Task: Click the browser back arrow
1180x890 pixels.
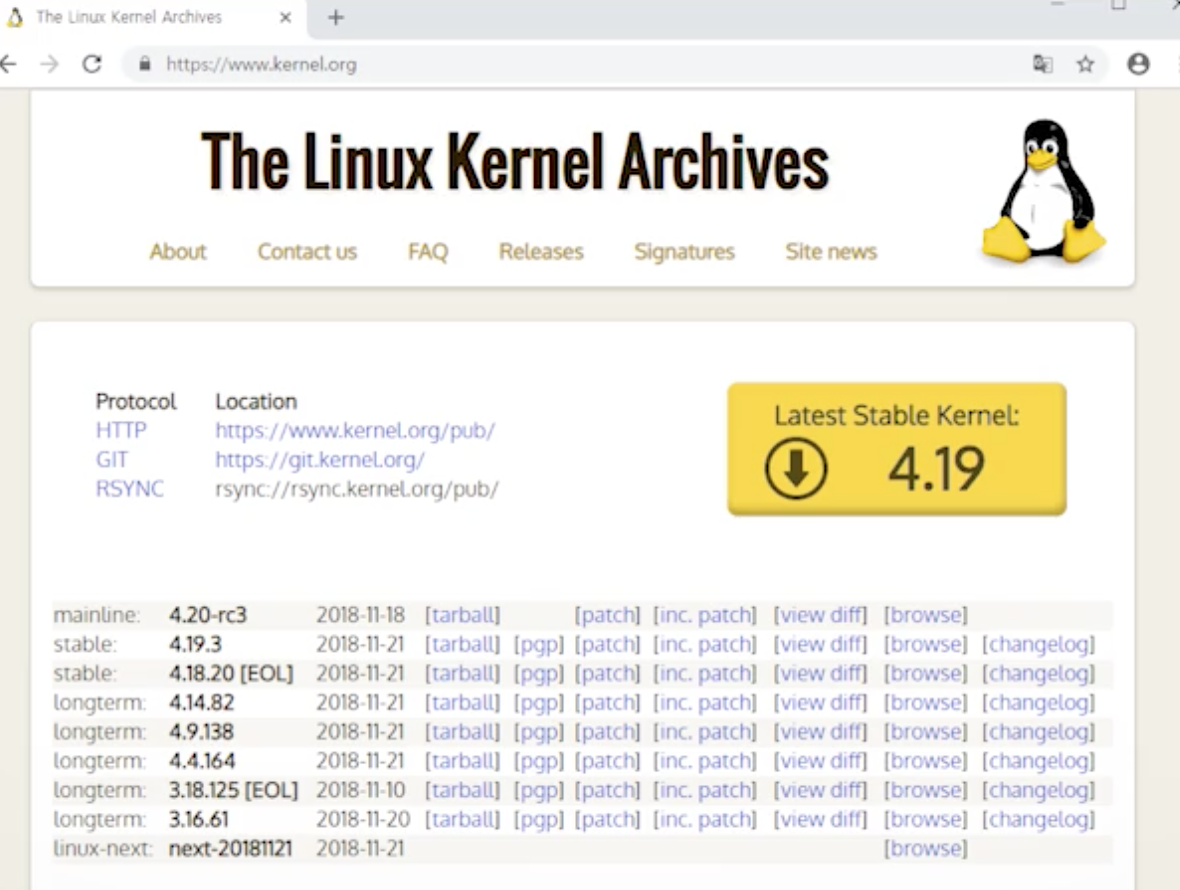Action: (8, 65)
